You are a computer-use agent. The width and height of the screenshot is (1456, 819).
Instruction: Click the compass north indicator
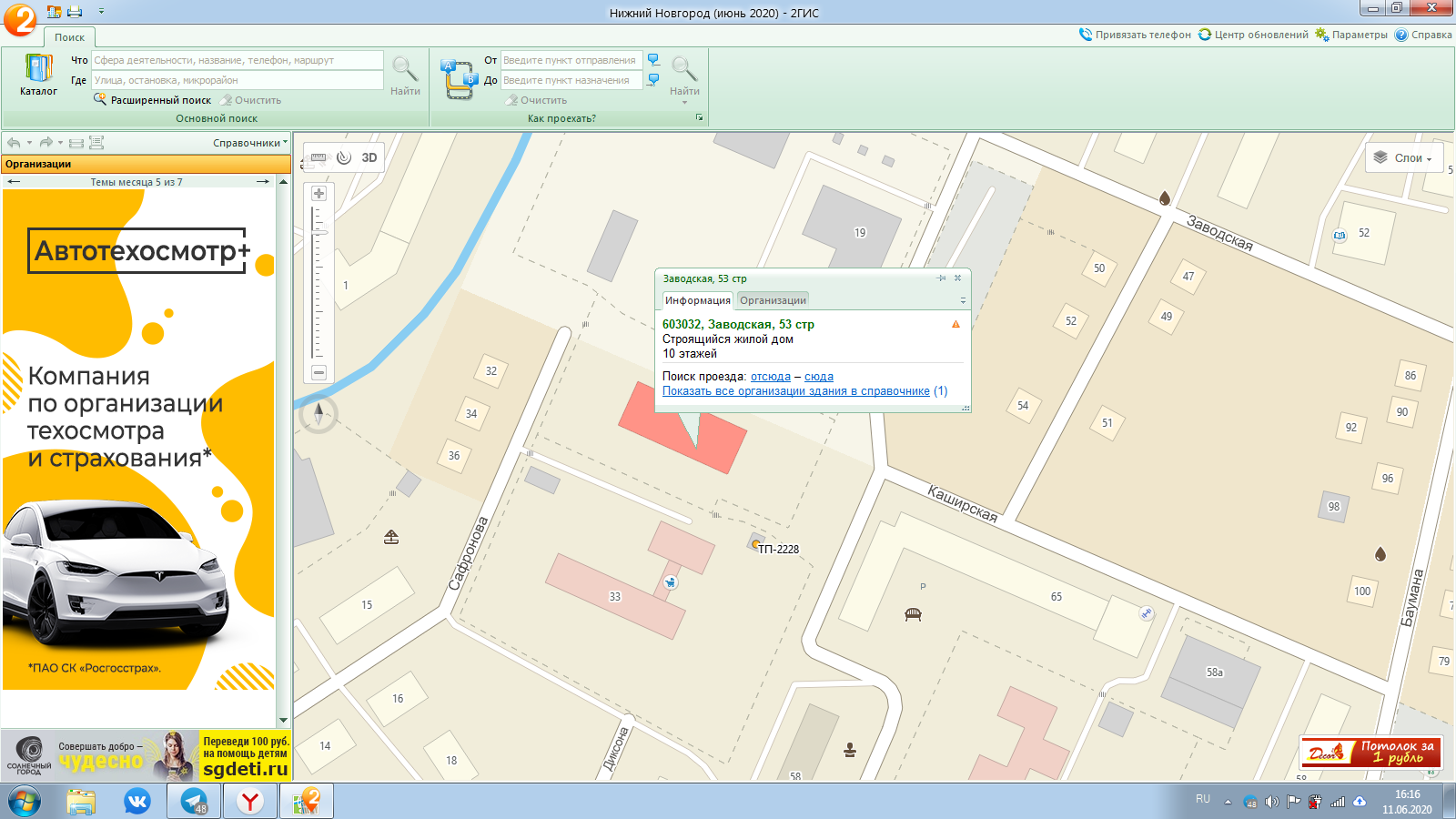[x=318, y=414]
